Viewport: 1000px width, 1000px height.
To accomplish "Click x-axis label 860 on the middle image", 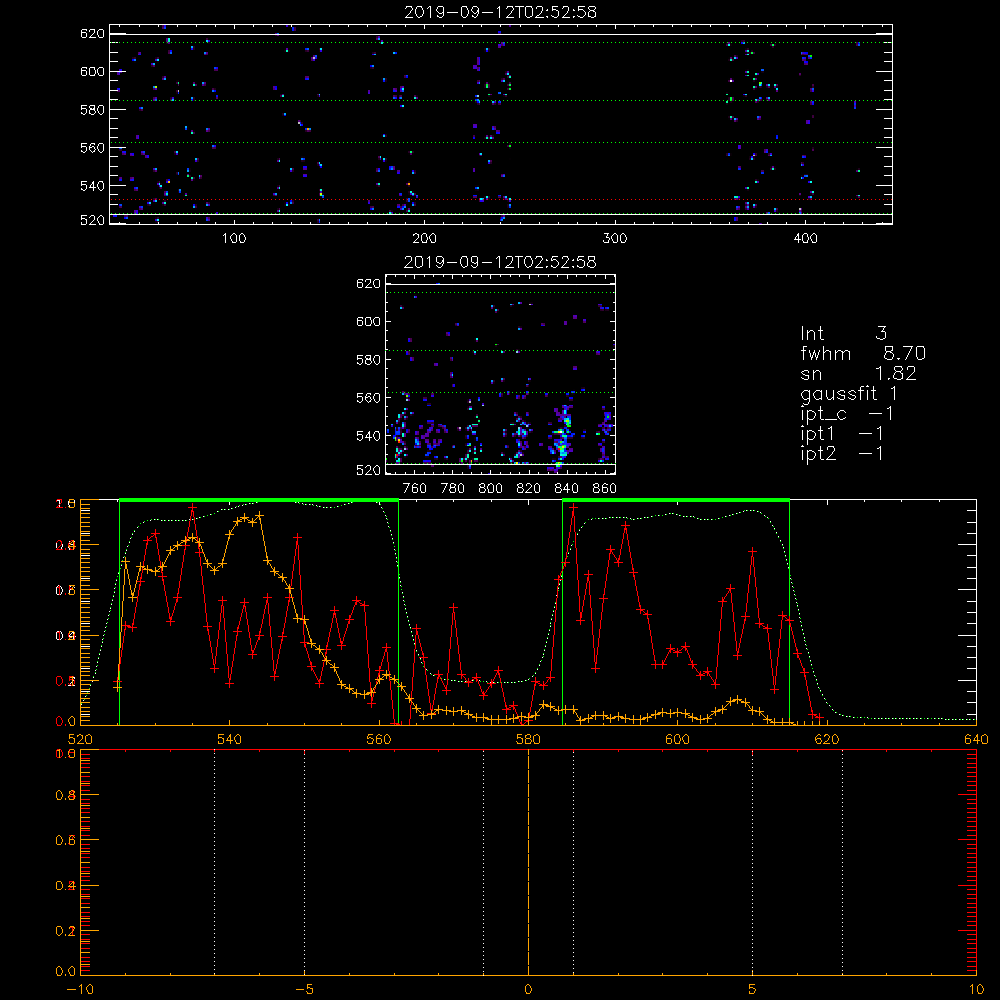I will tap(605, 489).
